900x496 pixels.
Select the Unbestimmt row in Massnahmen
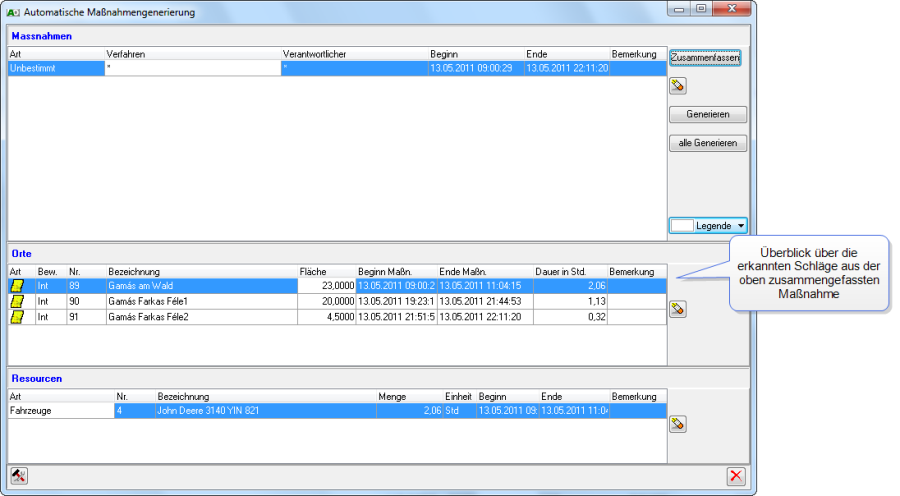point(55,68)
